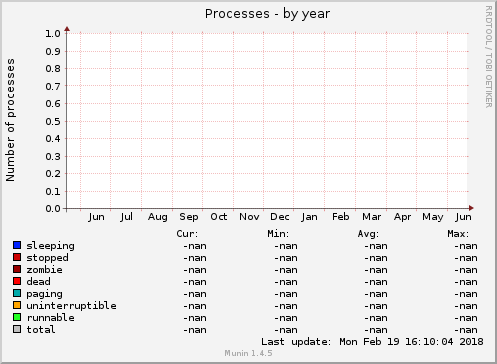
Task: Click the zombie legend color swatch
Action: pyautogui.click(x=17, y=269)
